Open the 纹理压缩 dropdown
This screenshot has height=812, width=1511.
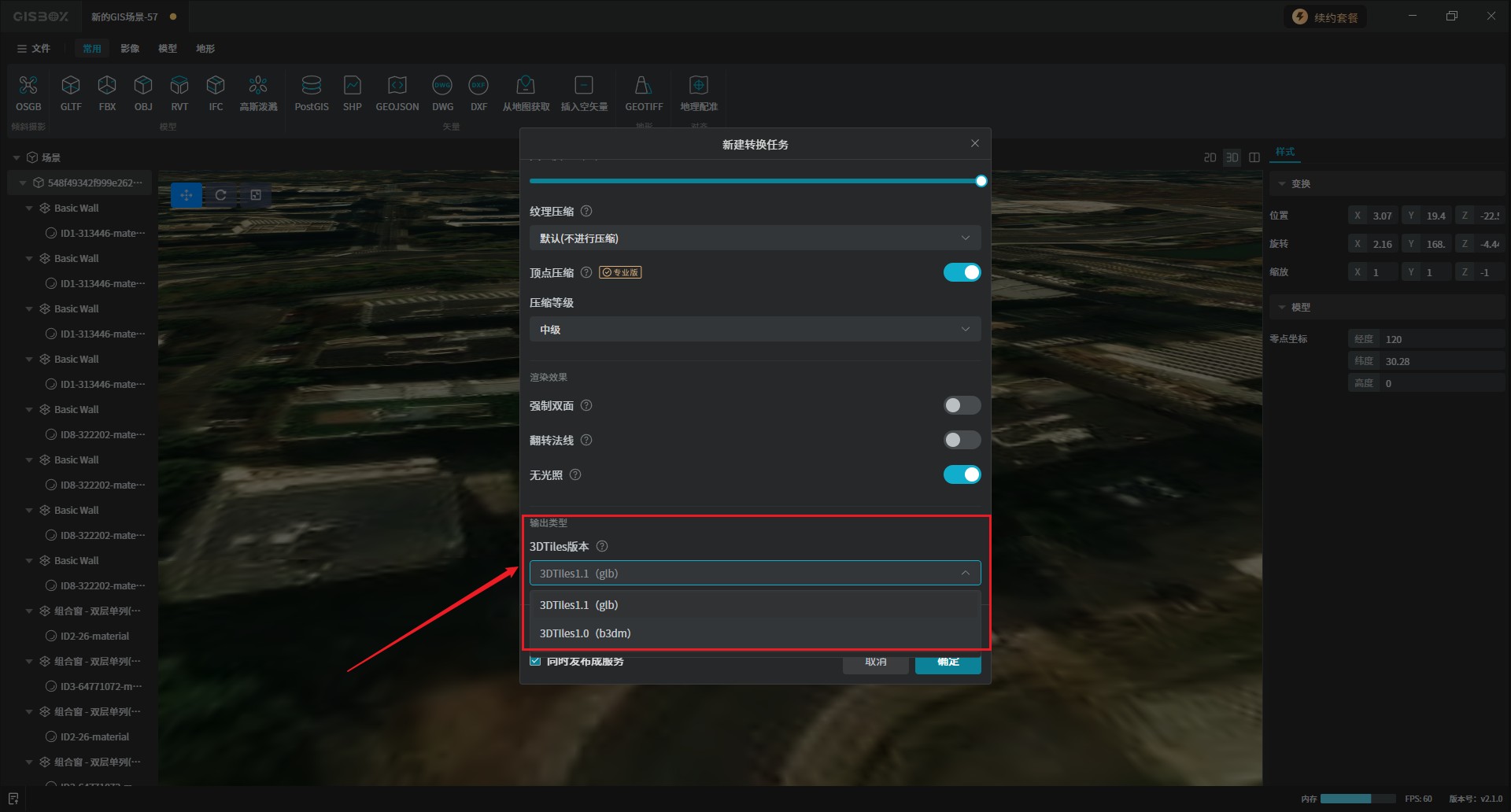click(x=754, y=238)
